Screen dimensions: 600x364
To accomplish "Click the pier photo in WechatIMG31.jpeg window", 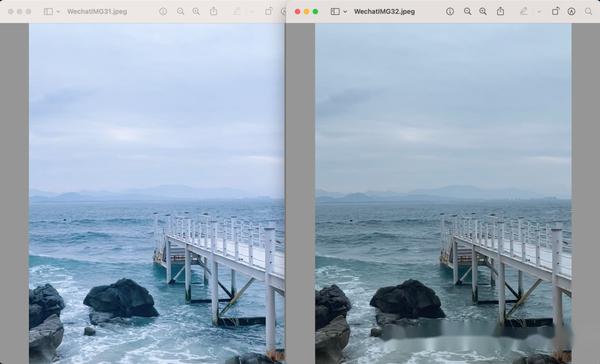I will [x=157, y=193].
